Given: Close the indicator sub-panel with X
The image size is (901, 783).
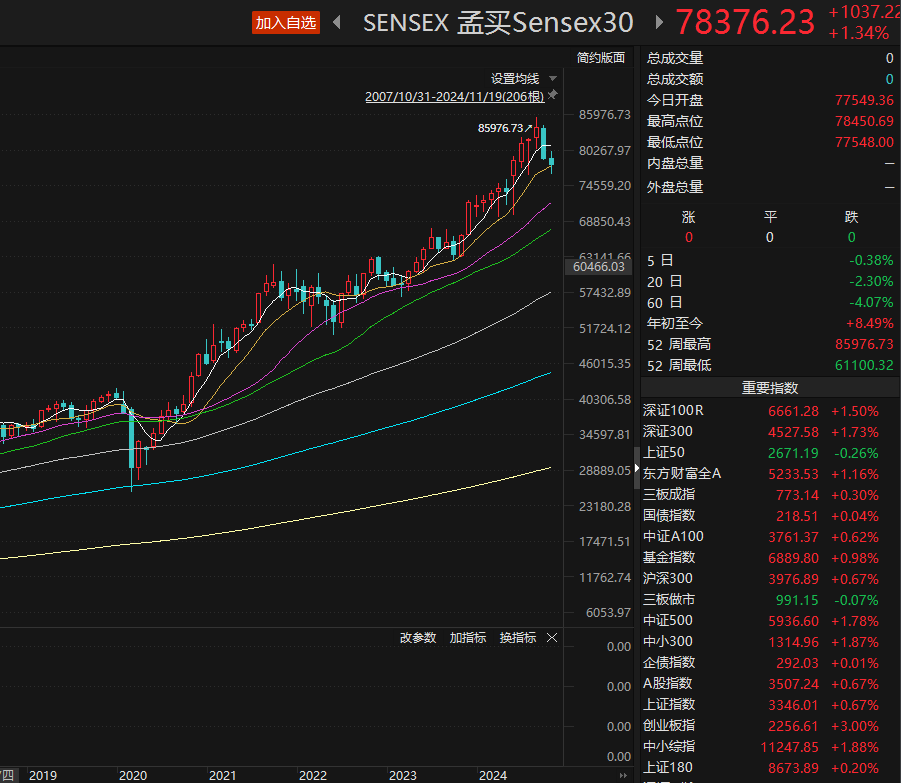Looking at the screenshot, I should click(x=552, y=638).
